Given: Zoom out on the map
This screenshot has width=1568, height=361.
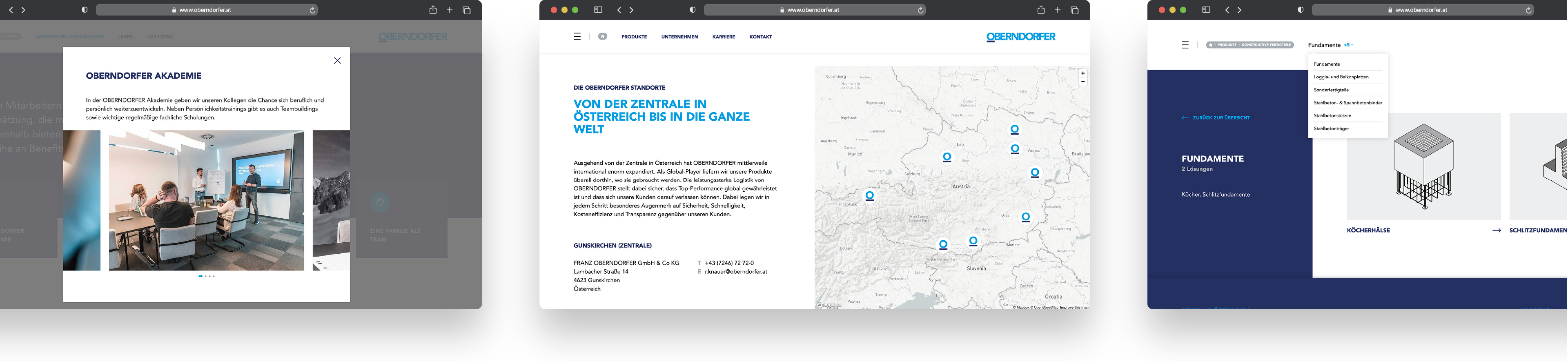Looking at the screenshot, I should click(1083, 82).
